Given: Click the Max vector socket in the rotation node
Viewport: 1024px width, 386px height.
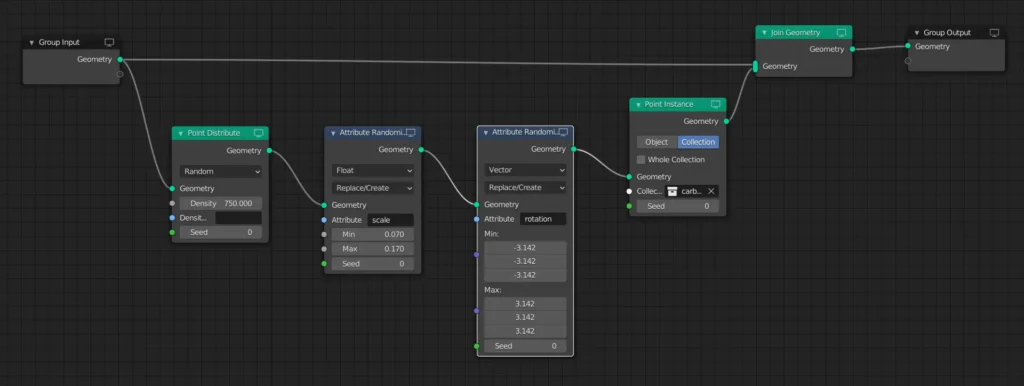Looking at the screenshot, I should [477, 311].
